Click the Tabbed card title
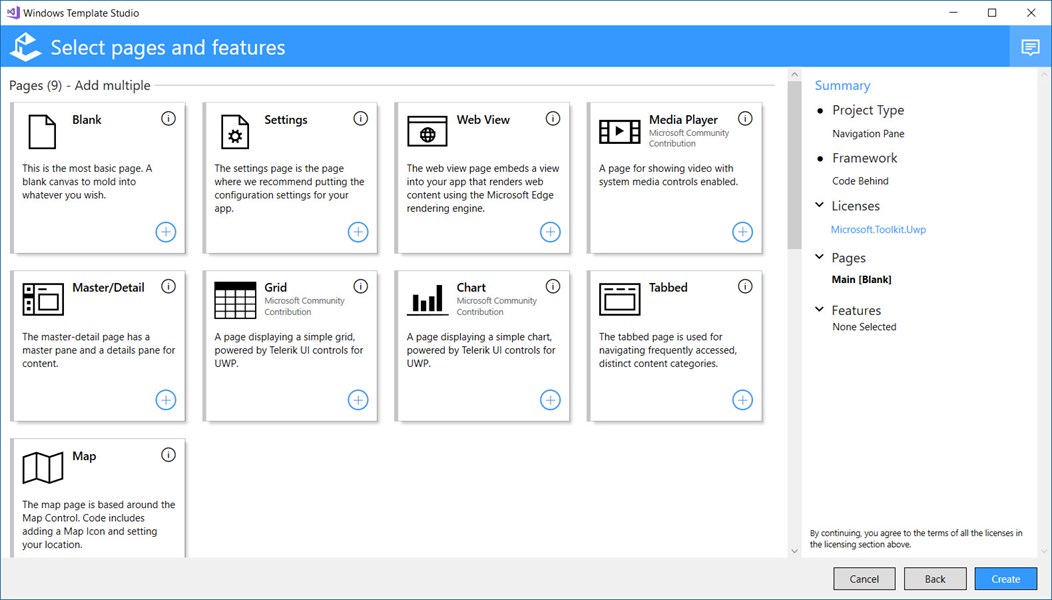 tap(668, 287)
